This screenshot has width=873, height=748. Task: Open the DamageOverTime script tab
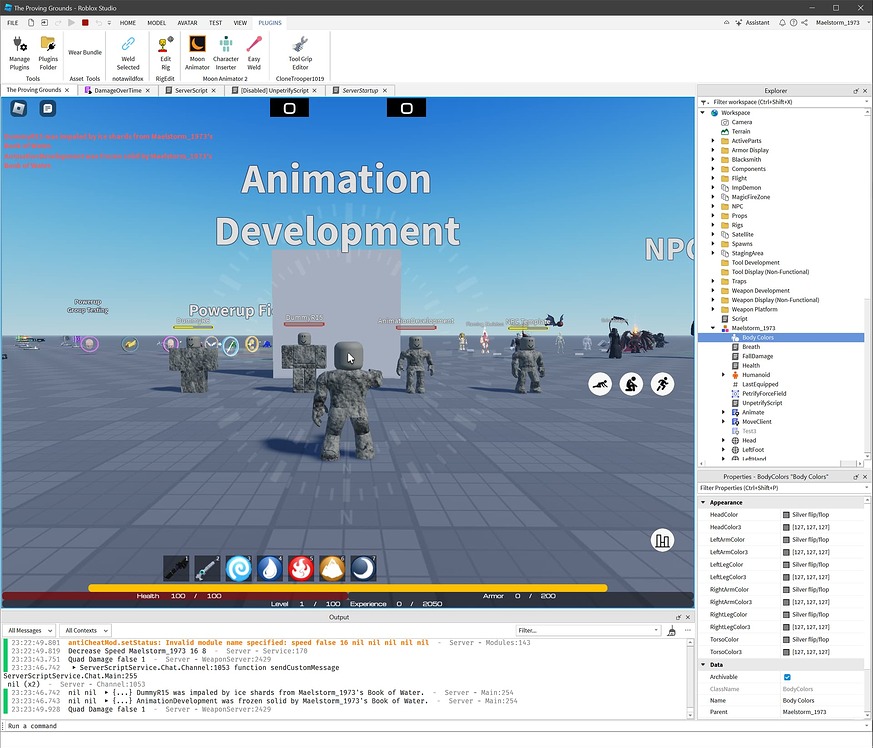pyautogui.click(x=117, y=89)
